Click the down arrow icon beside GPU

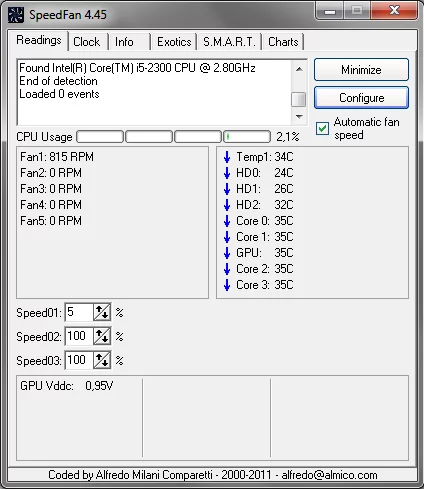227,253
